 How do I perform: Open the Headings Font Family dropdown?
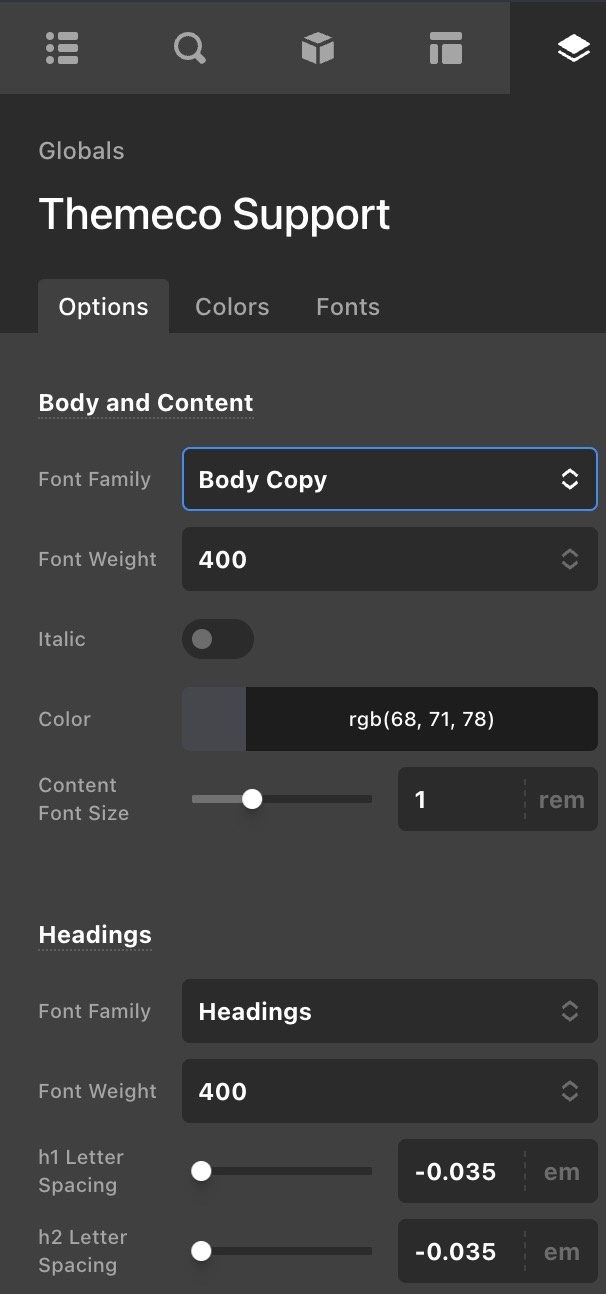(389, 1011)
